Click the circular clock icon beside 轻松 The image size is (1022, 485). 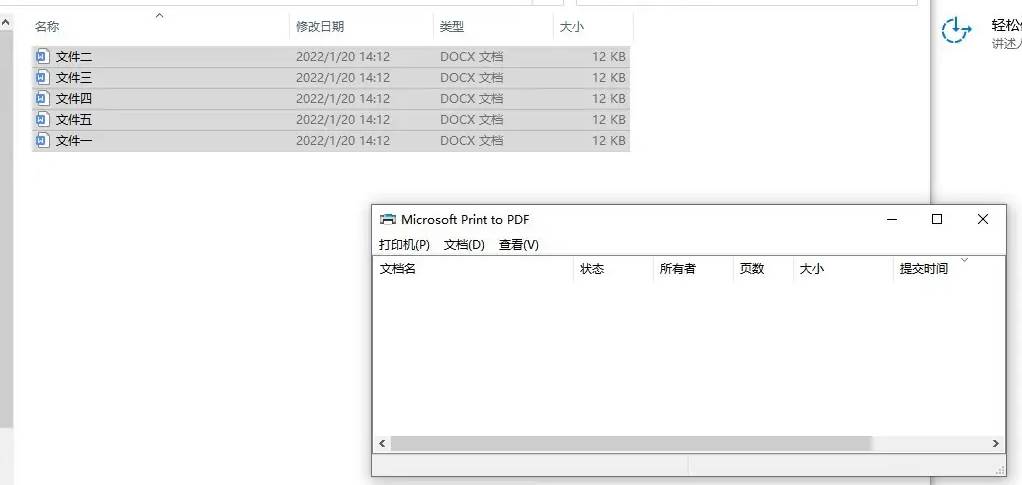[956, 31]
